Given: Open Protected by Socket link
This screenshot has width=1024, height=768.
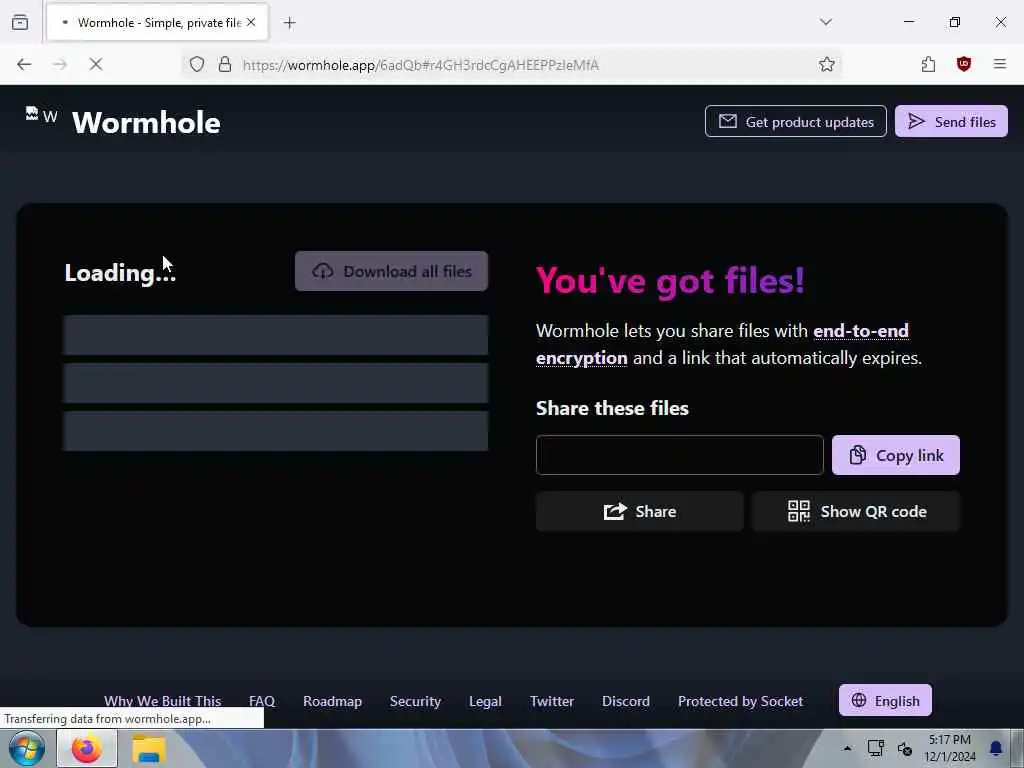Looking at the screenshot, I should point(741,701).
